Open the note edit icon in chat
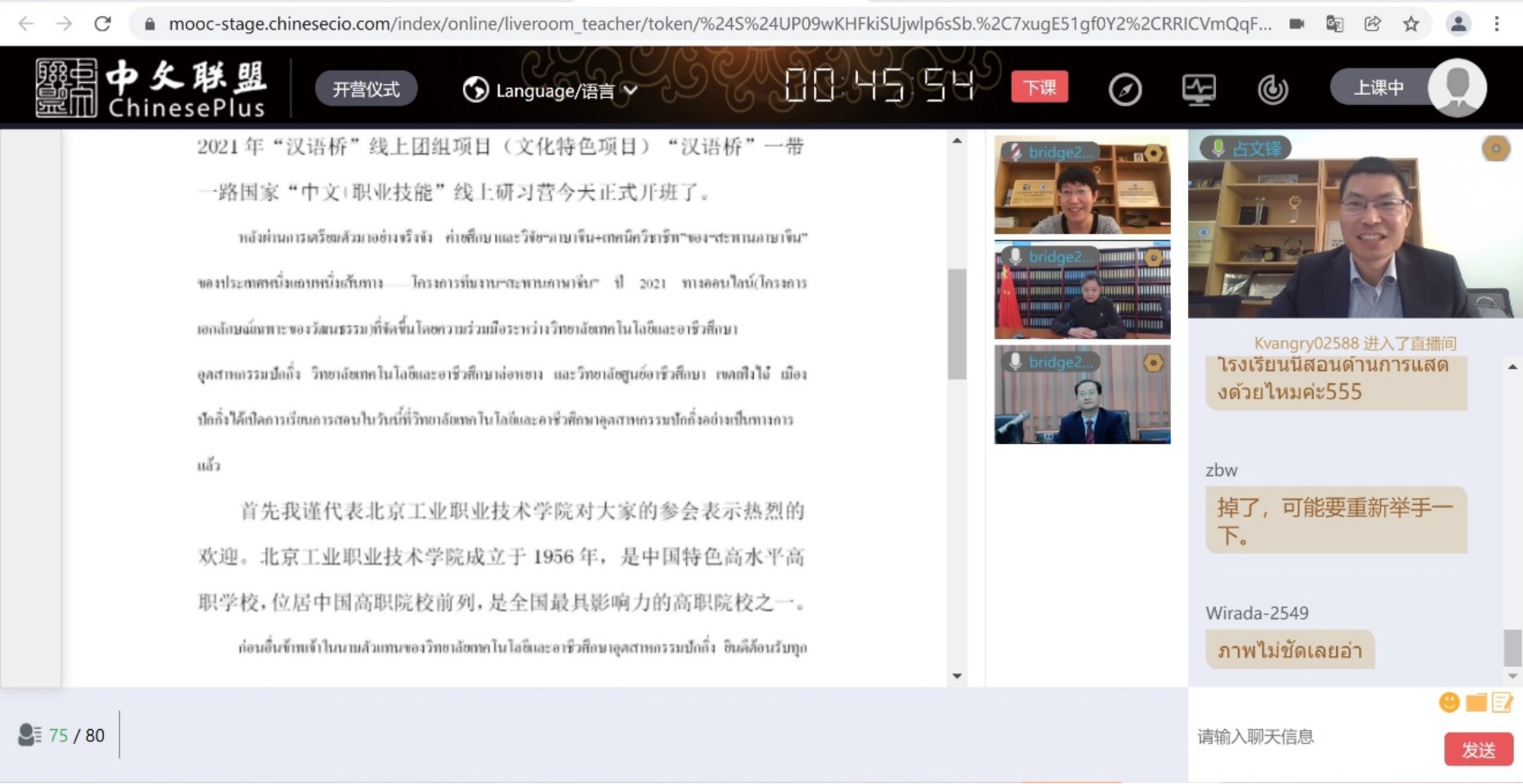The height and width of the screenshot is (784, 1523). tap(1502, 703)
